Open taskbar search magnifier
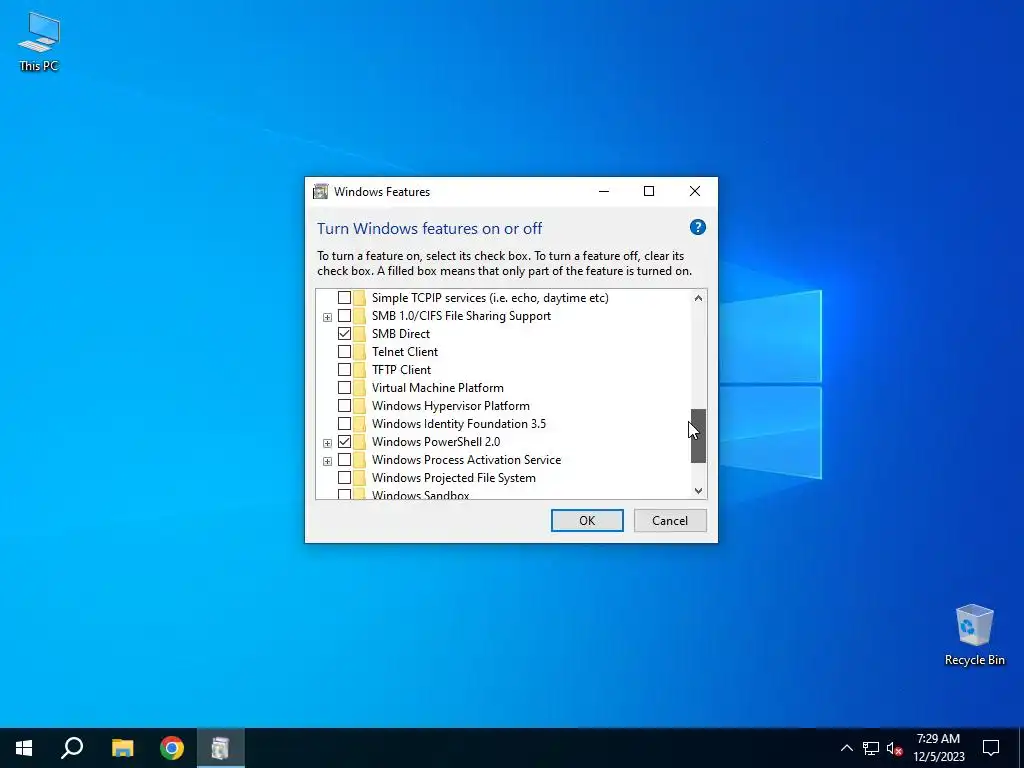 (72, 748)
